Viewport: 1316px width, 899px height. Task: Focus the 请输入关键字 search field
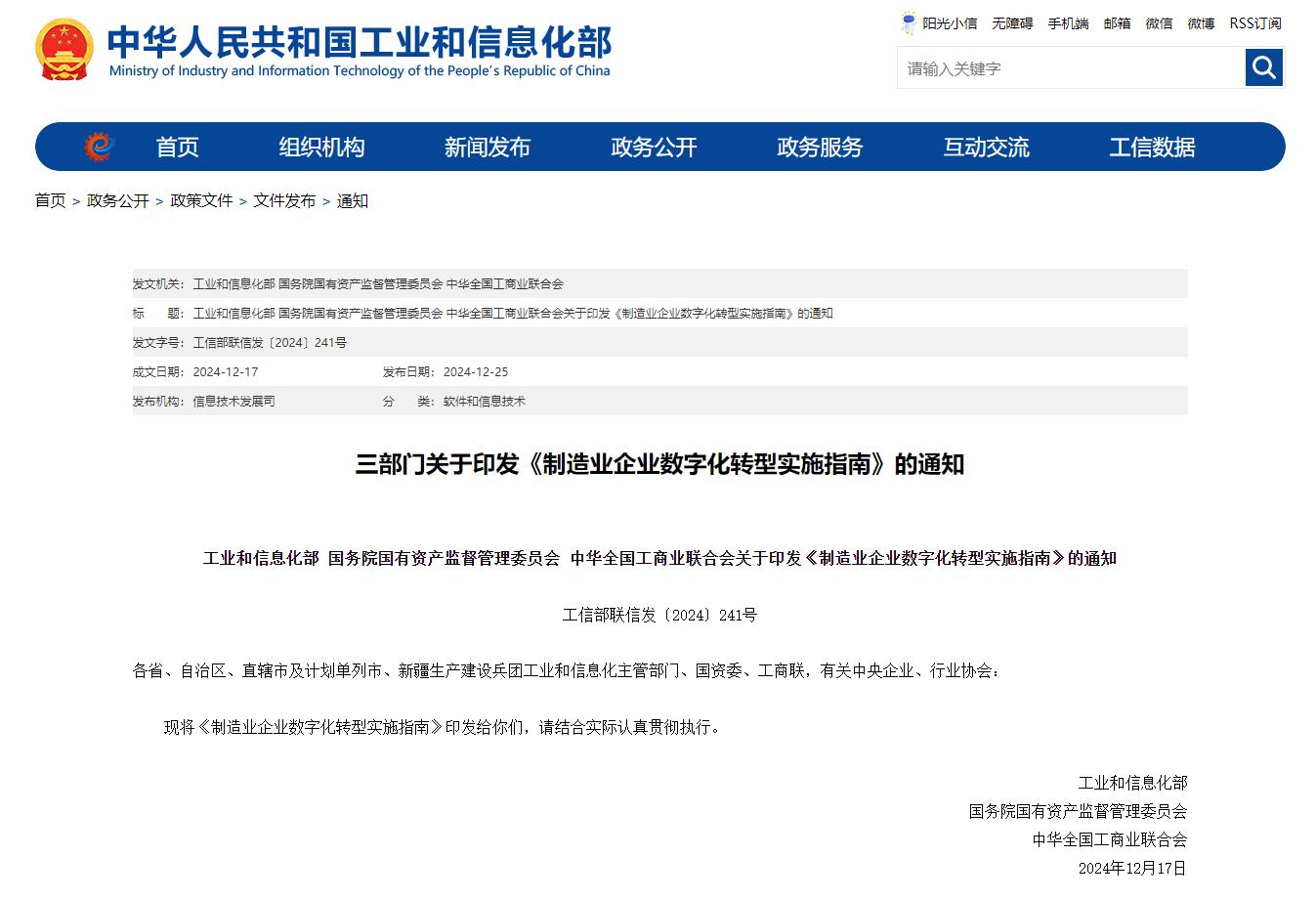tap(1071, 67)
